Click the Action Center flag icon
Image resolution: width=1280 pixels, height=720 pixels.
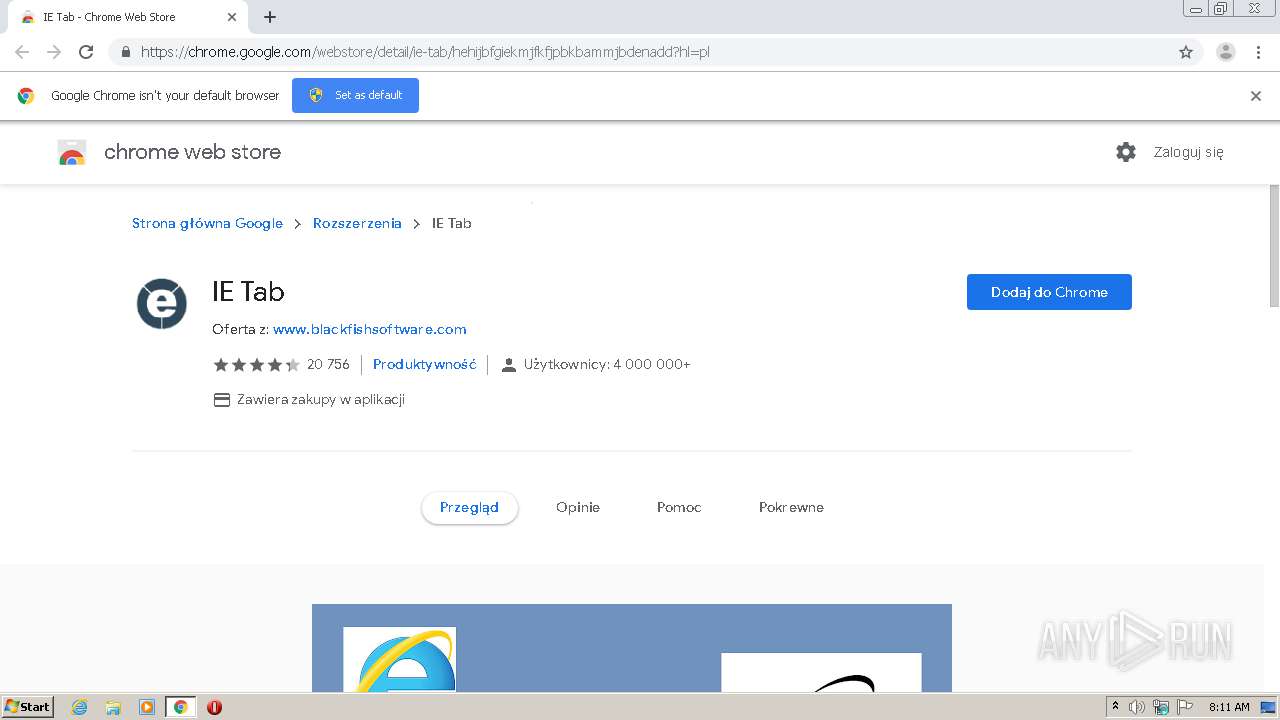click(1185, 707)
